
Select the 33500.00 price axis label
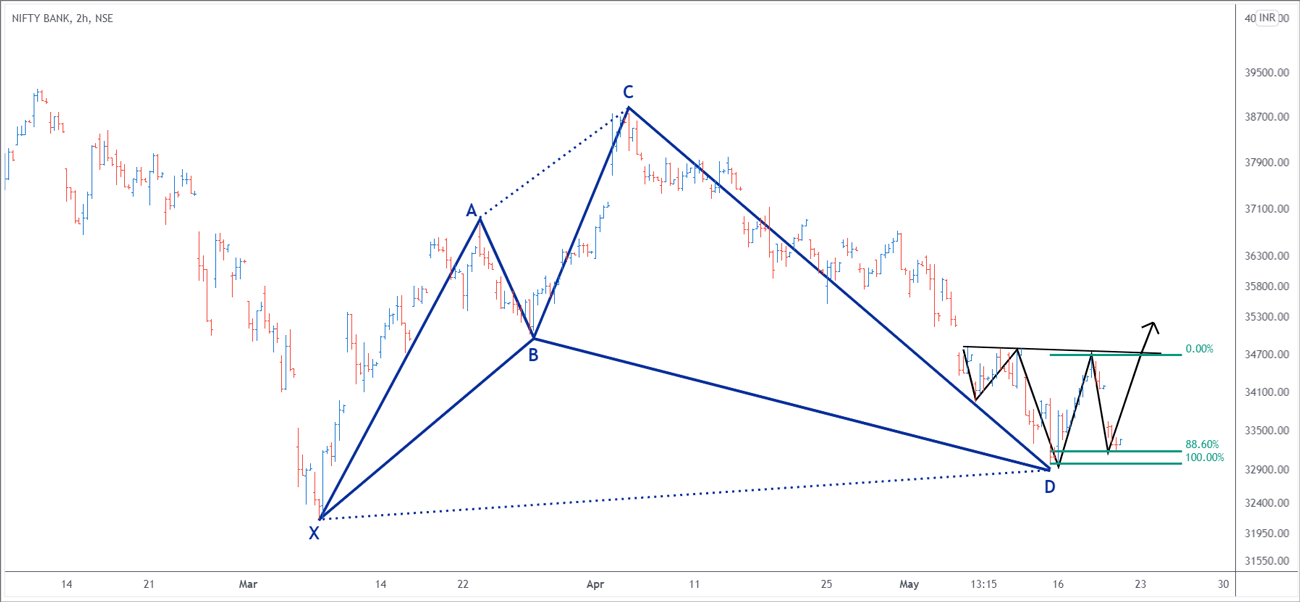click(x=1265, y=431)
